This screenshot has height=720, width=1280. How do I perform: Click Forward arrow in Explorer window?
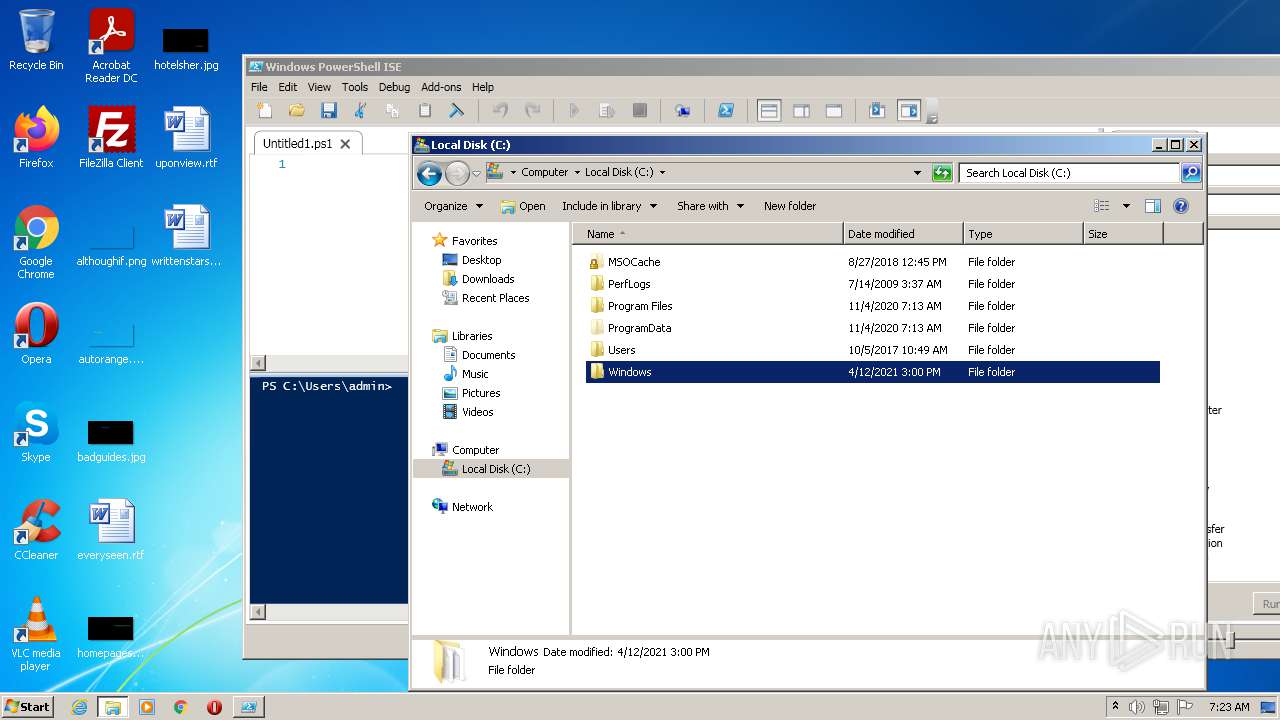pyautogui.click(x=457, y=173)
